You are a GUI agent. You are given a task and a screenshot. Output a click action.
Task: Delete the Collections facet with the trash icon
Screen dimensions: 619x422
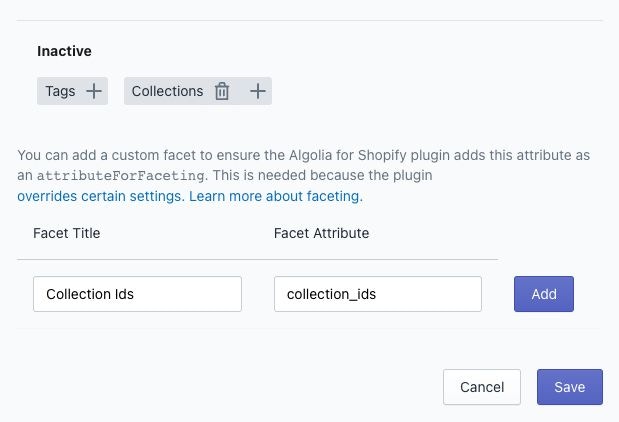tap(222, 91)
